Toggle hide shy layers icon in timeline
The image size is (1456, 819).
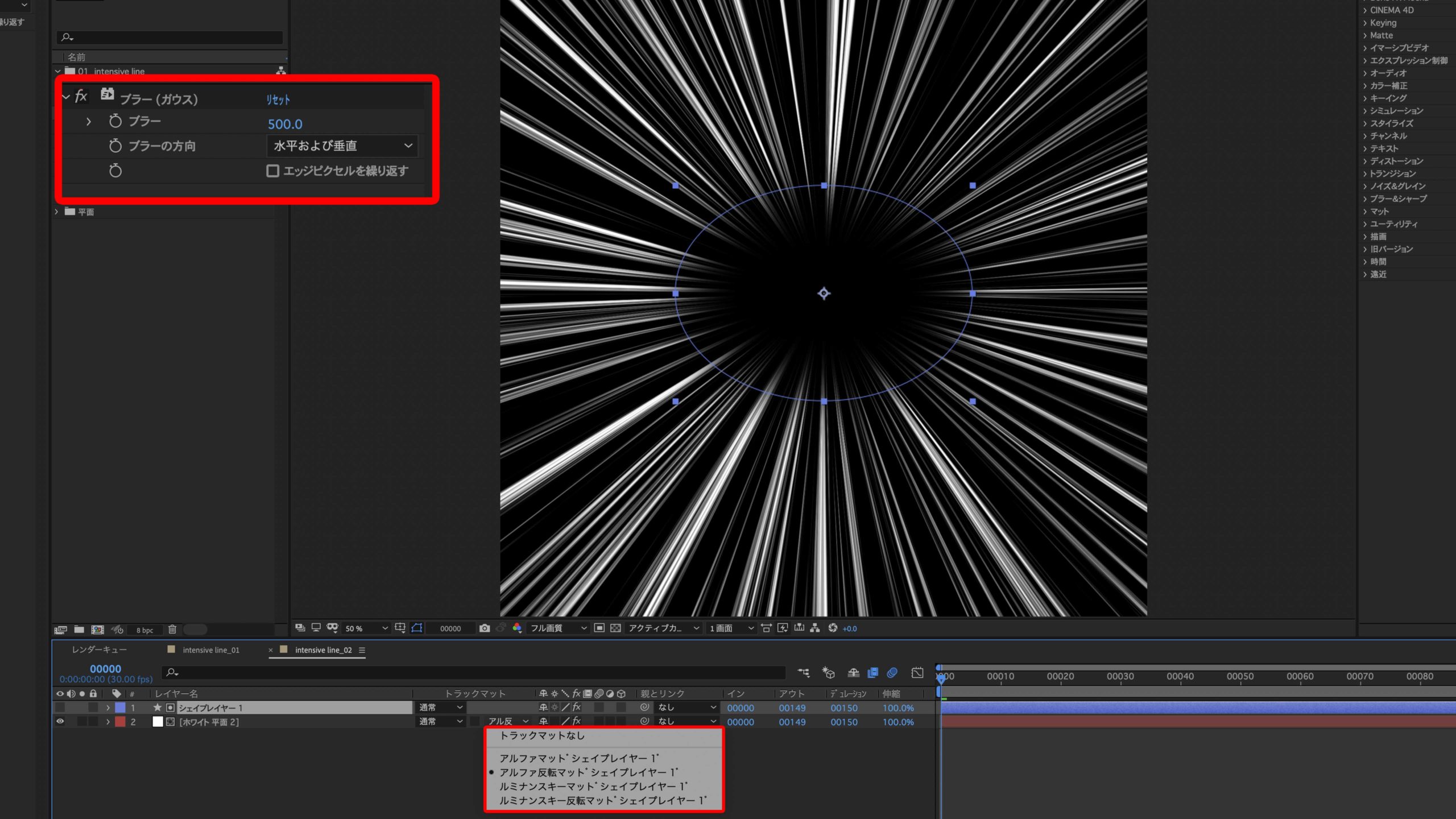[x=853, y=673]
